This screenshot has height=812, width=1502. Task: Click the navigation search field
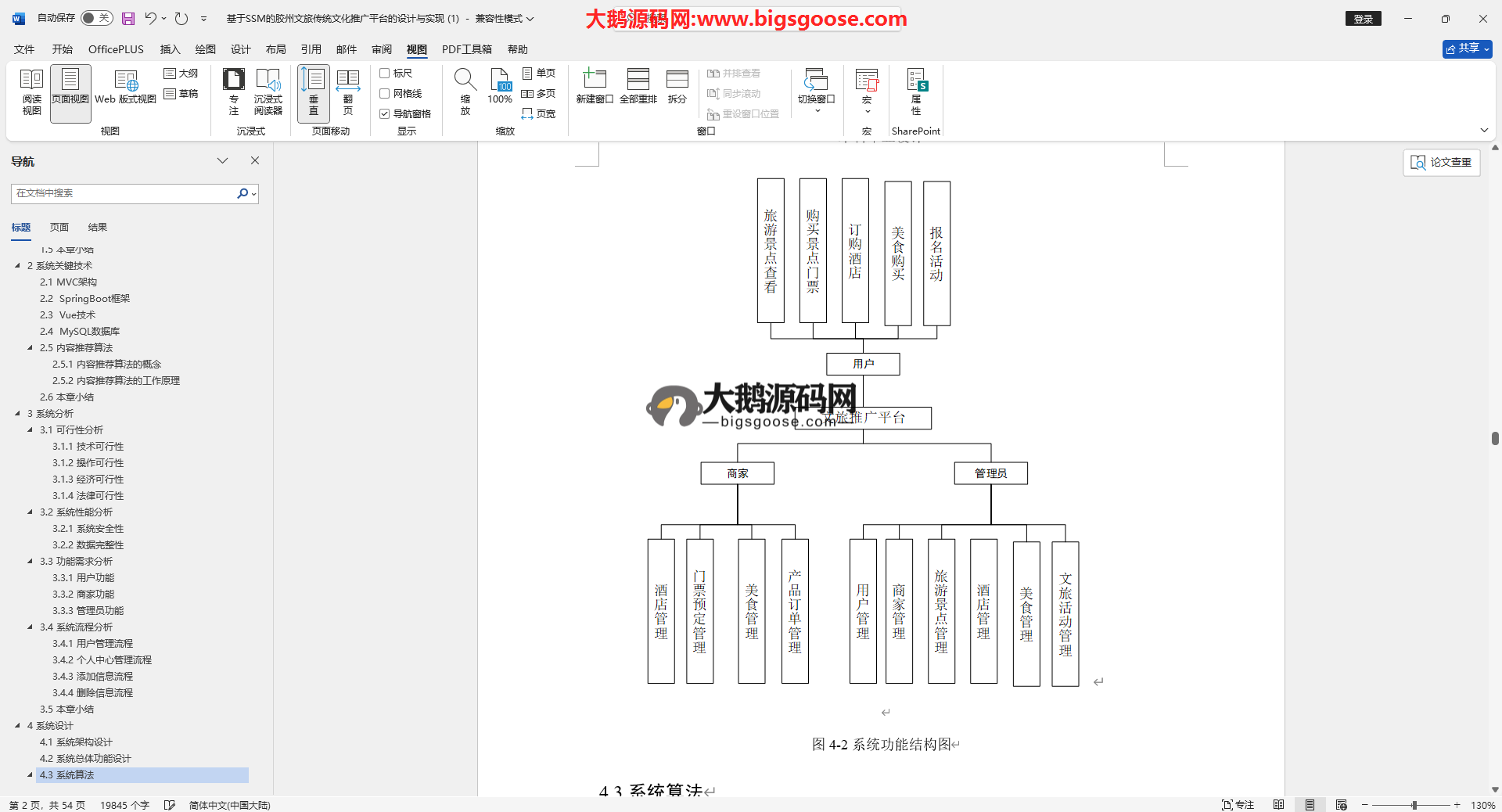pyautogui.click(x=124, y=193)
